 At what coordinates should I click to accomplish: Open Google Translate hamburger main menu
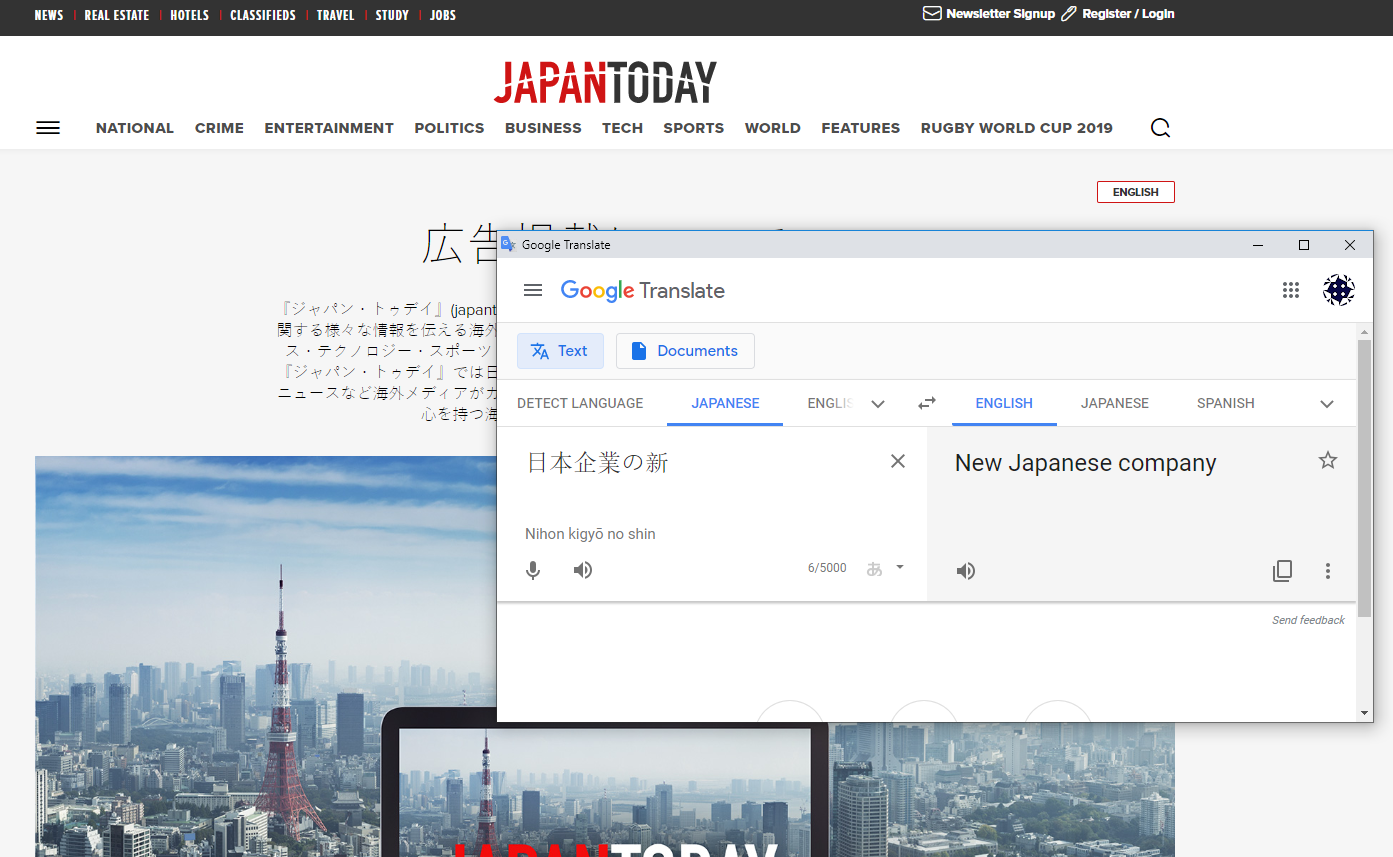pos(533,290)
